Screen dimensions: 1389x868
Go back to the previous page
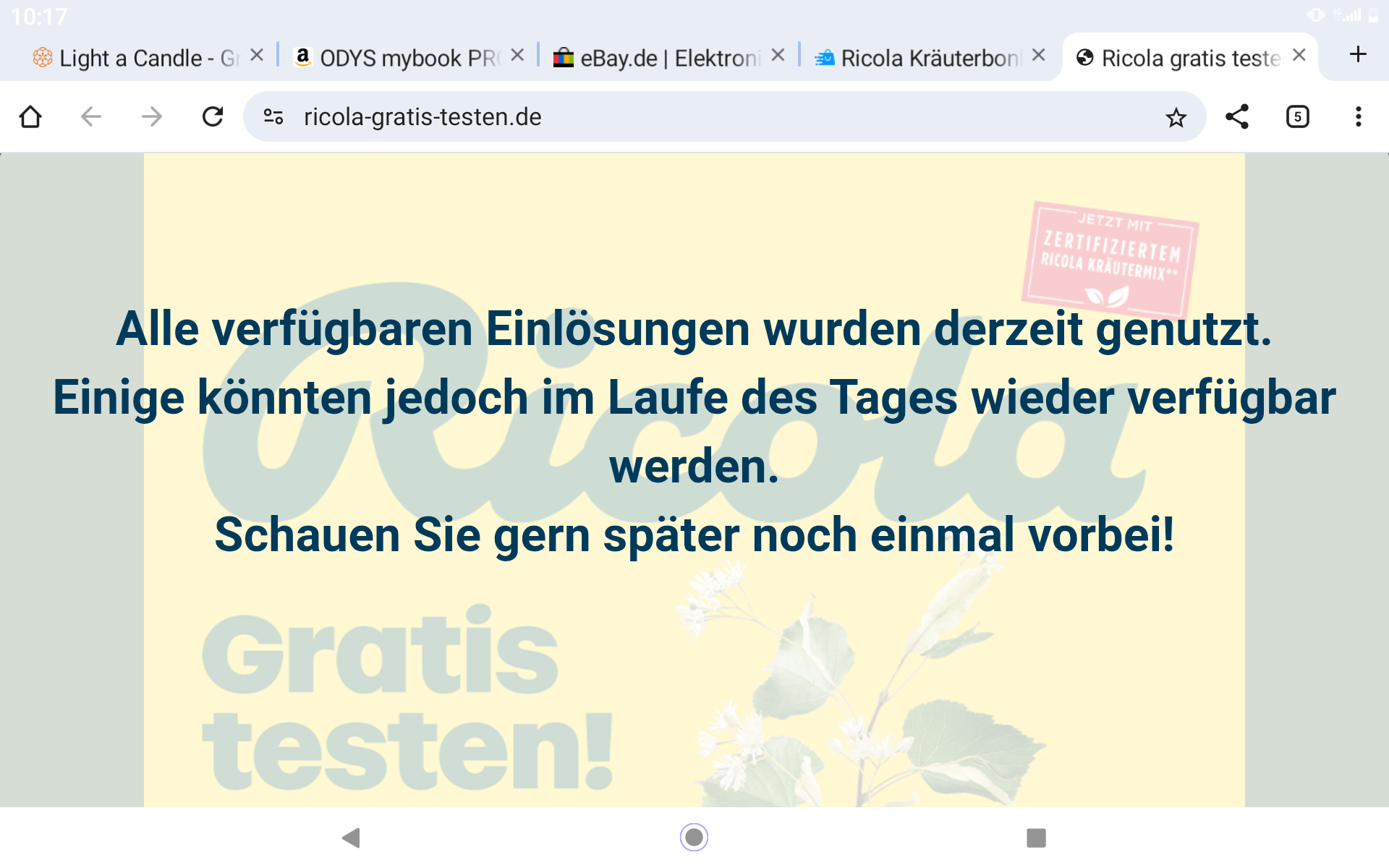[91, 116]
